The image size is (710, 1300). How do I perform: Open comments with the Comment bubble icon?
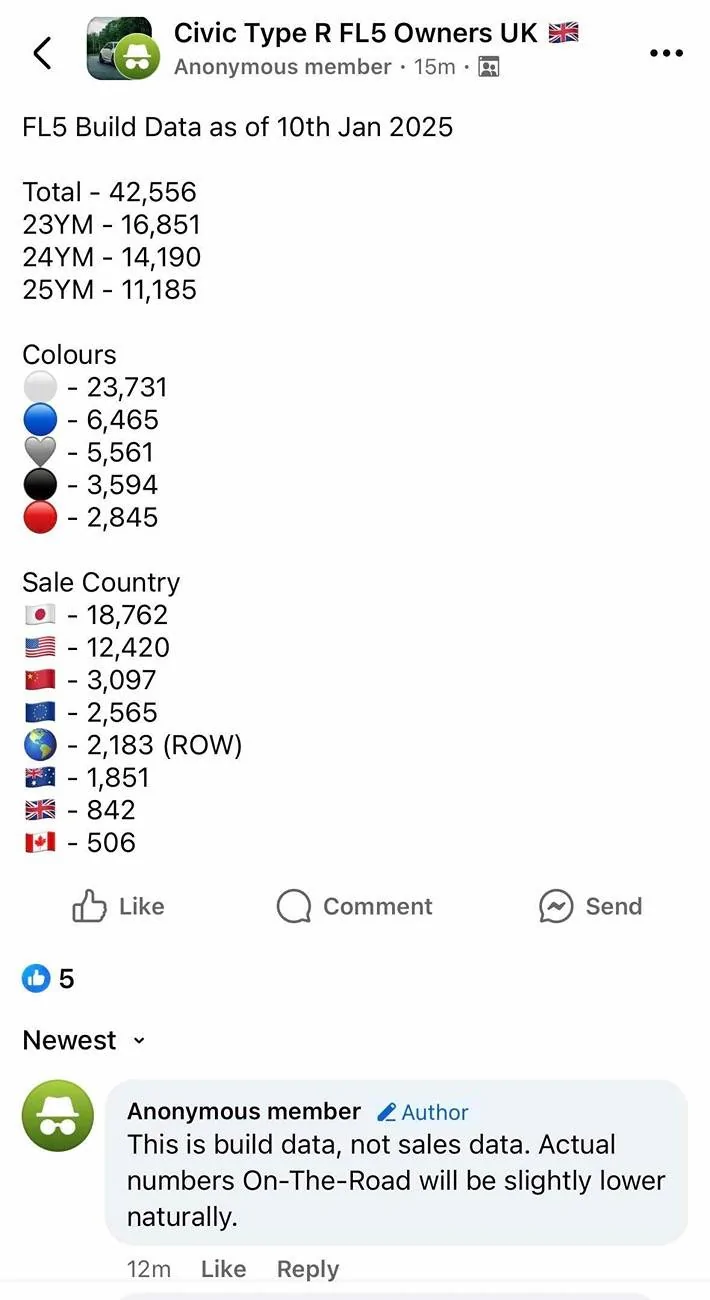pos(292,906)
